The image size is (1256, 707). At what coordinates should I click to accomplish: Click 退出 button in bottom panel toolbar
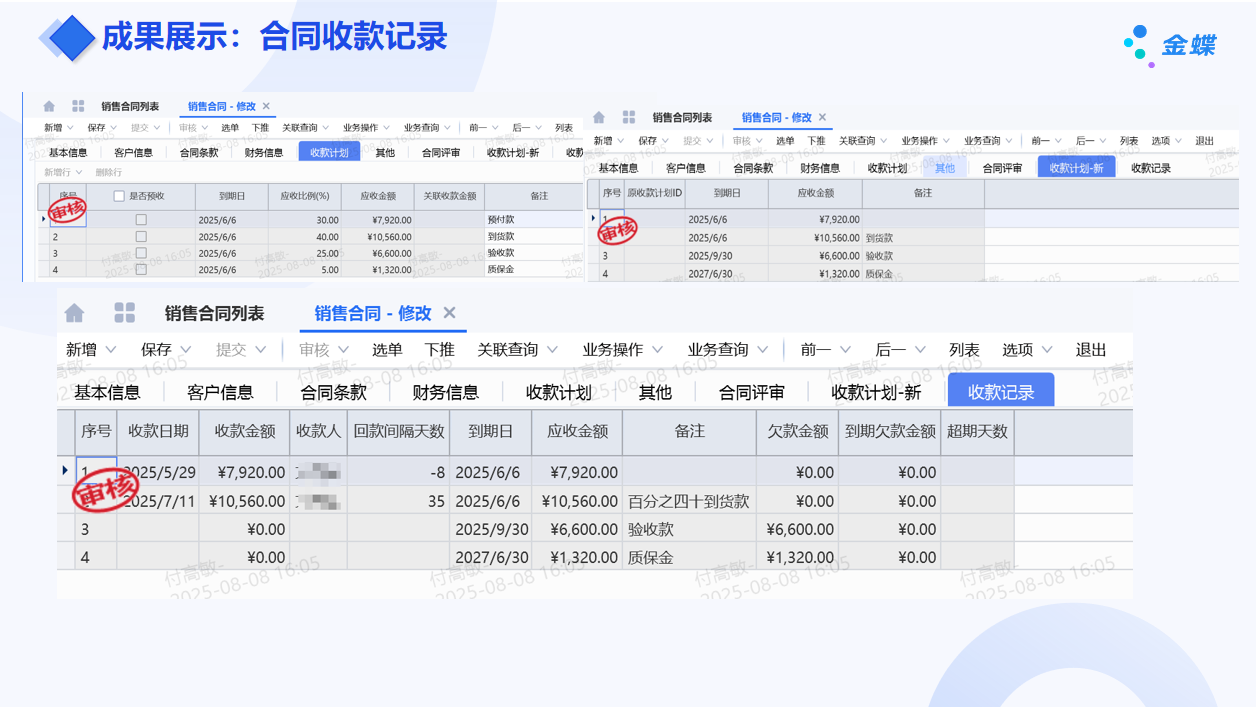(x=1090, y=350)
